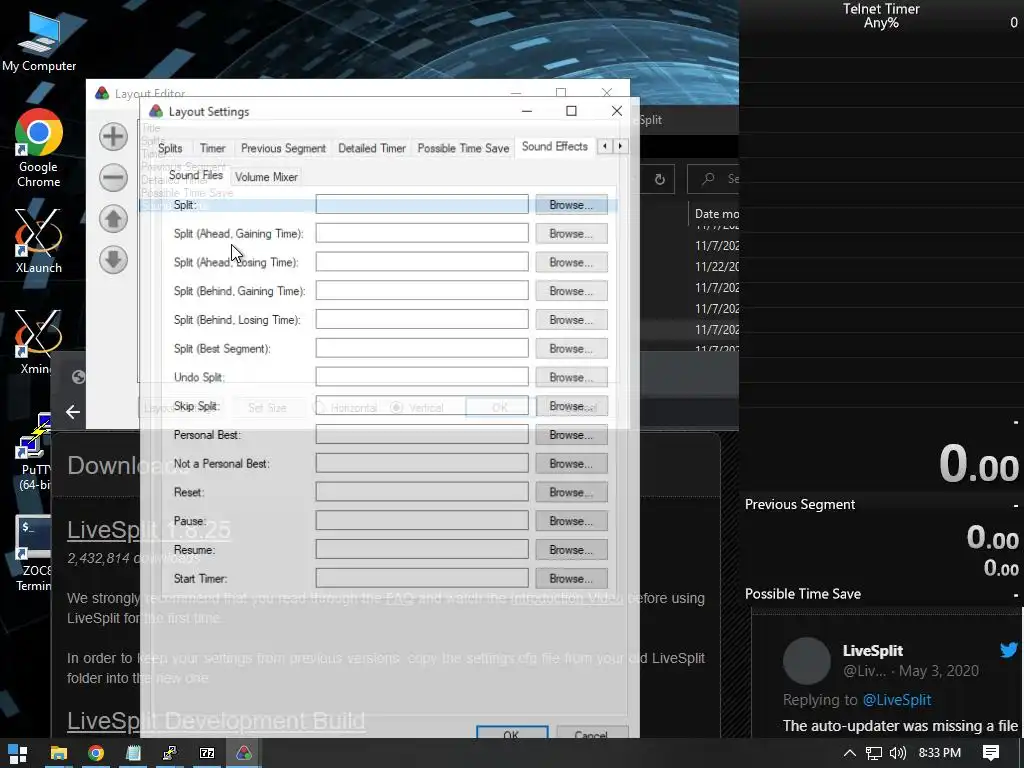Open File Explorer from the taskbar
This screenshot has height=768, width=1024.
coord(59,754)
